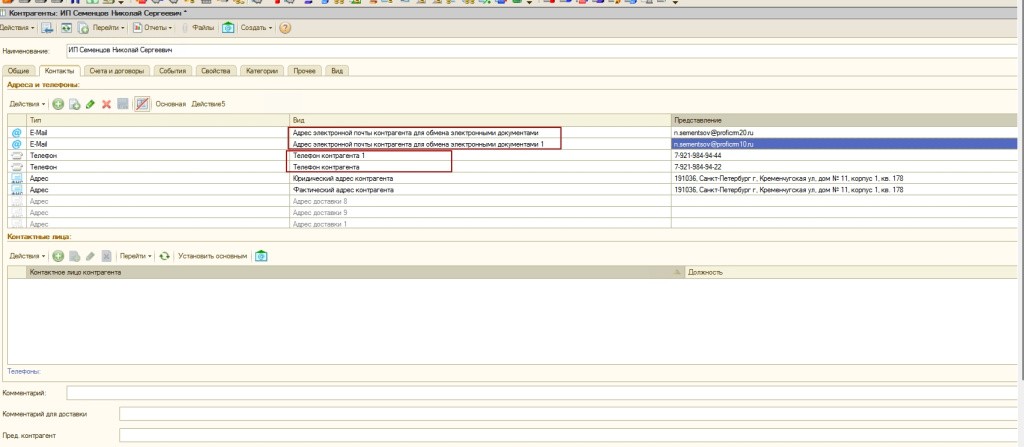This screenshot has width=1024, height=447.
Task: Switch to the Счета и договоры tab
Action: click(117, 71)
